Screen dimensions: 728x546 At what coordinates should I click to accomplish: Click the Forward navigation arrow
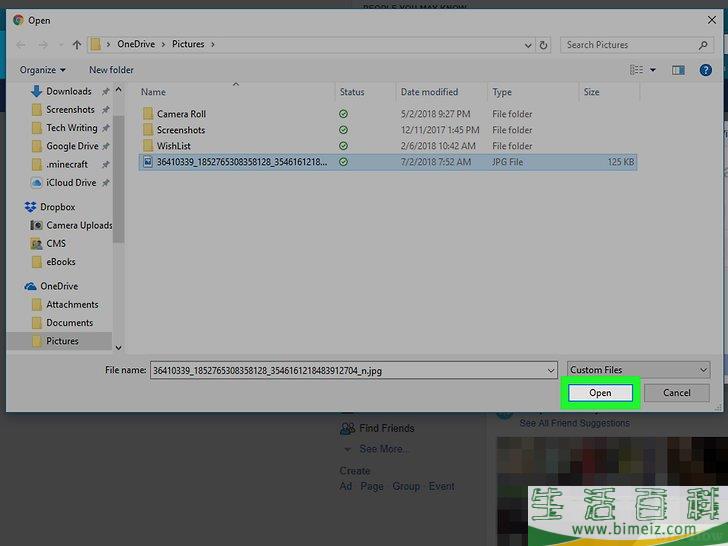(43, 45)
